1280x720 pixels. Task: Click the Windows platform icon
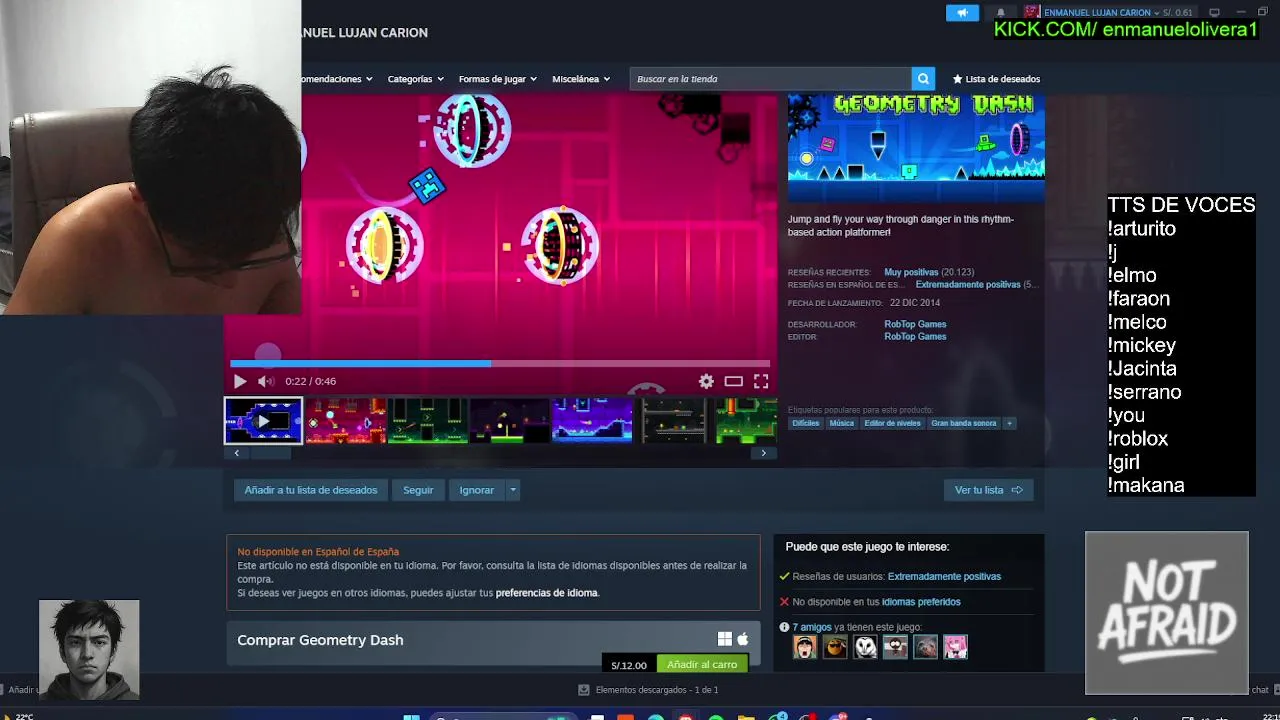pos(725,639)
